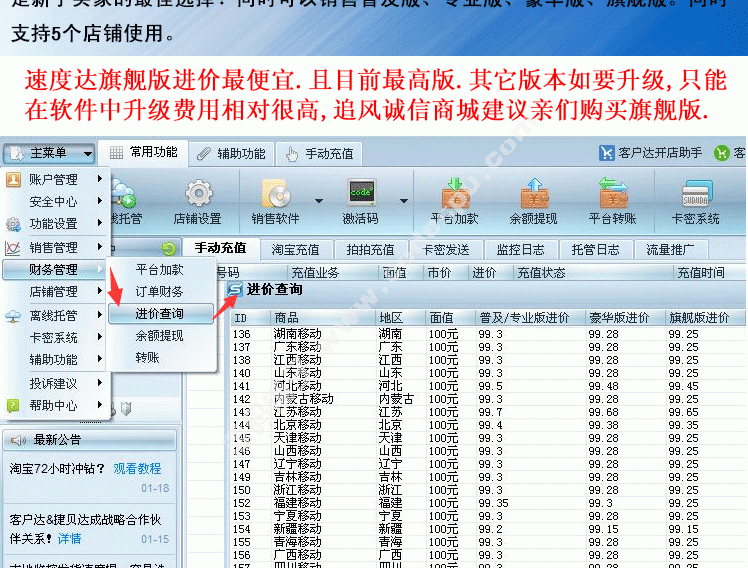This screenshot has height=568, width=748.
Task: Select the 平台转账 toolbar icon
Action: coord(613,193)
